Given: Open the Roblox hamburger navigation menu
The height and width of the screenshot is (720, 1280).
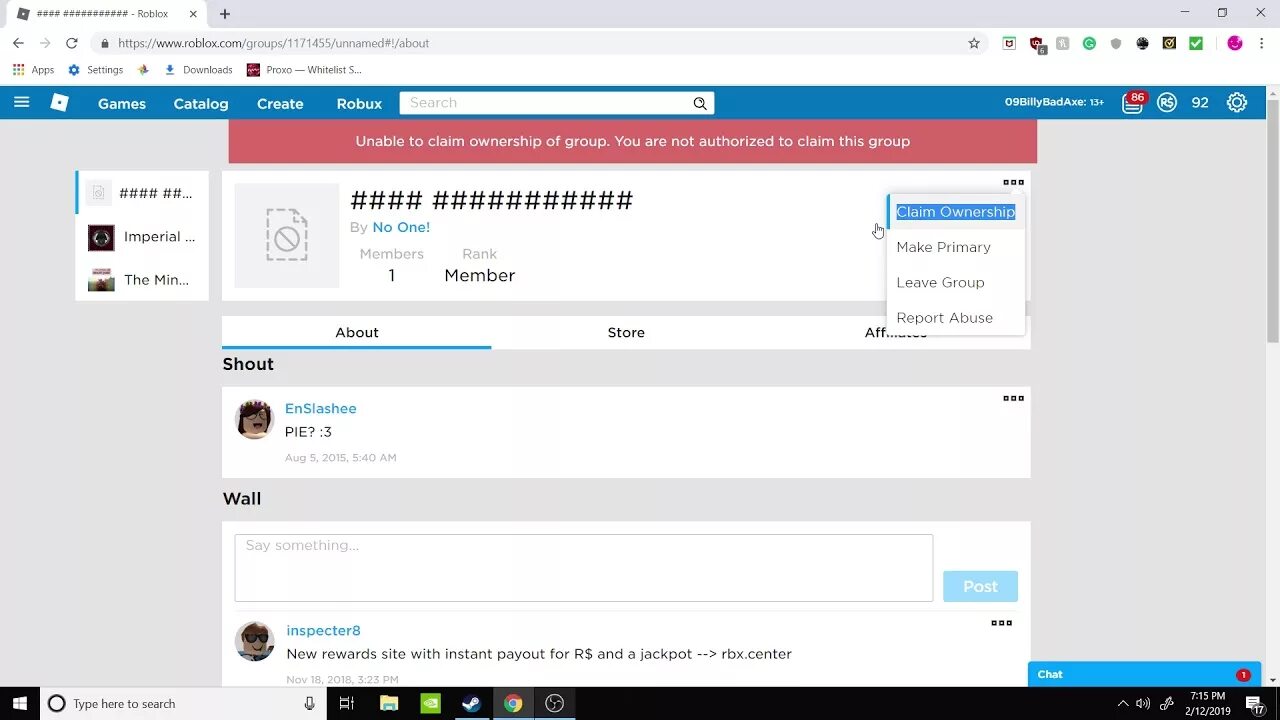Looking at the screenshot, I should point(21,102).
